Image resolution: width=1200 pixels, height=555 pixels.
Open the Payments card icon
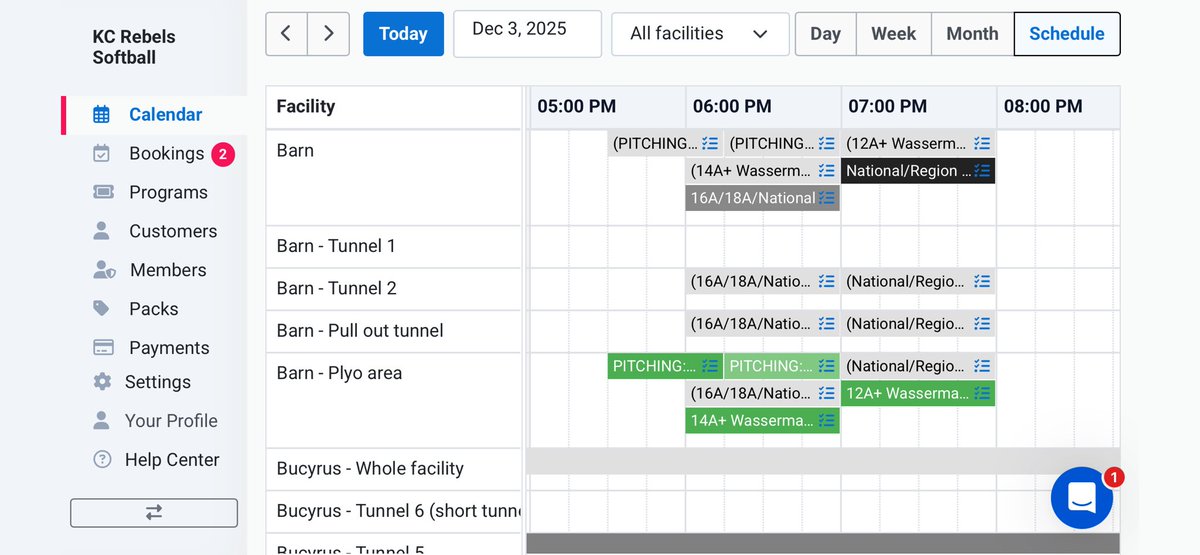[102, 348]
